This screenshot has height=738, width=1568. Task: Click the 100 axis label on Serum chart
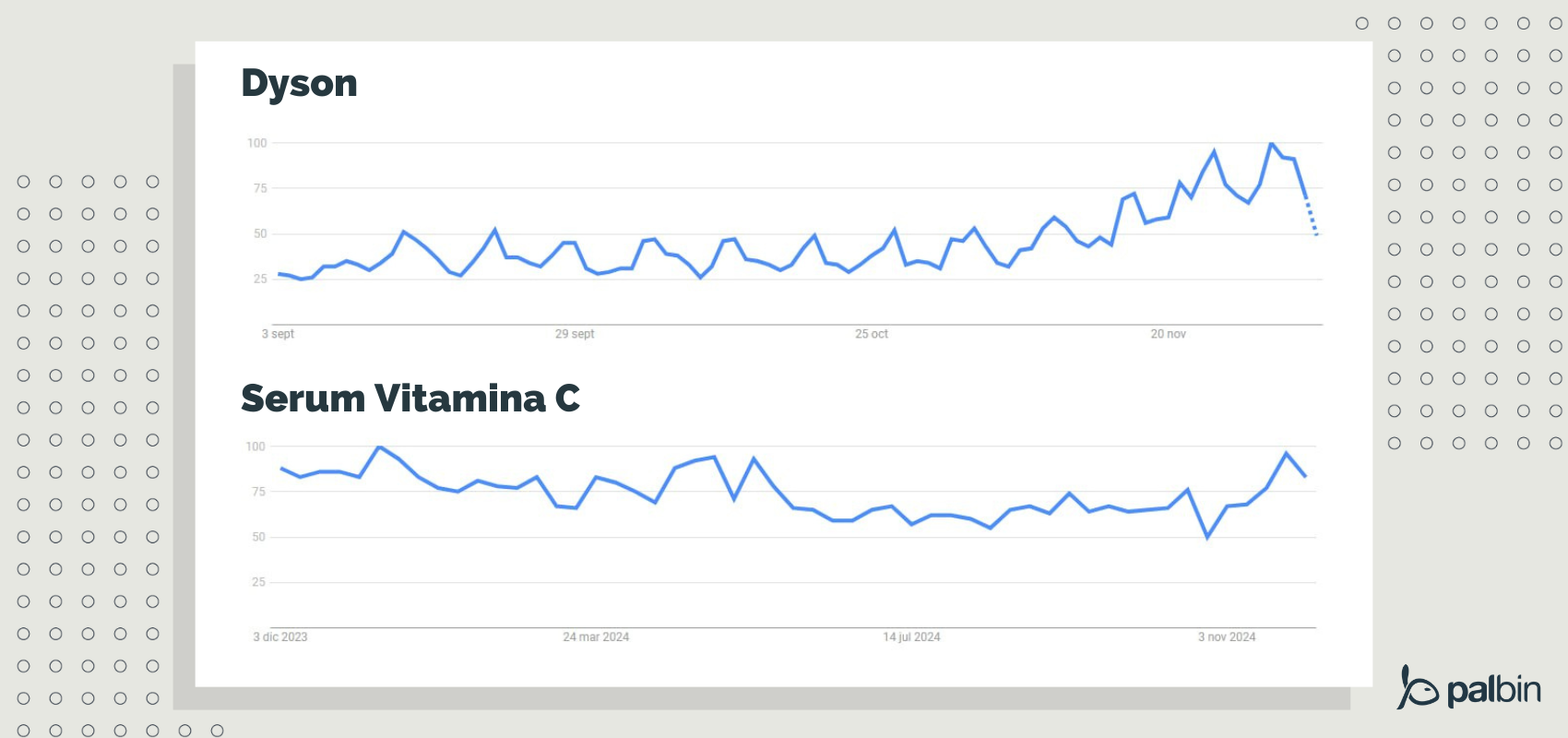coord(255,446)
